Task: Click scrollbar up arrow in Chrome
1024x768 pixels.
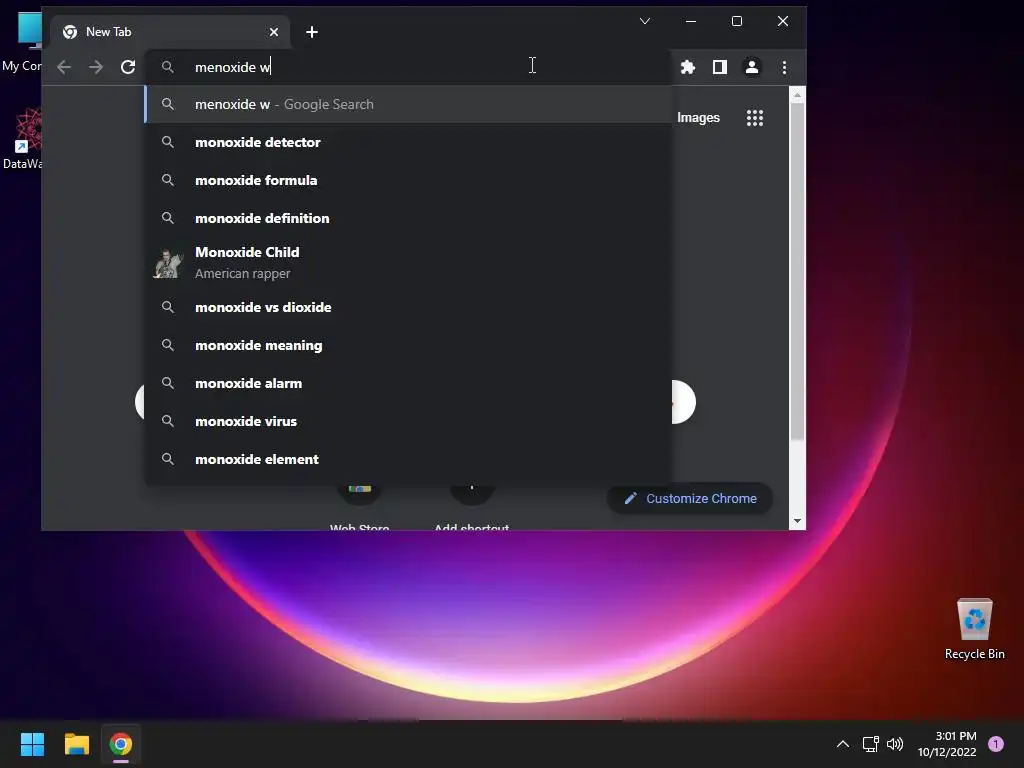Action: click(x=797, y=95)
